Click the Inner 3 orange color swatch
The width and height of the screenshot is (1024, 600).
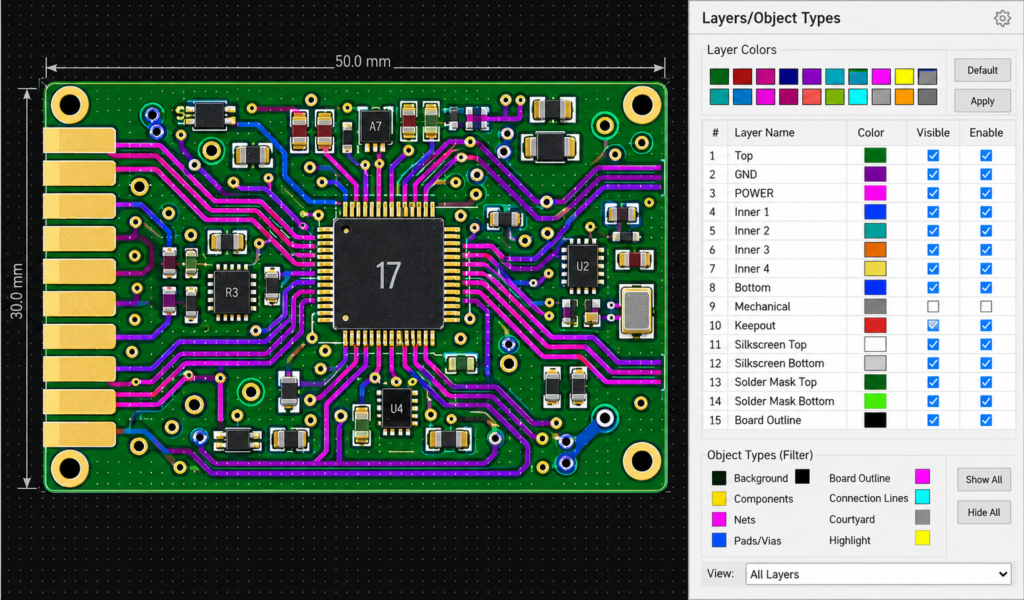coord(875,249)
